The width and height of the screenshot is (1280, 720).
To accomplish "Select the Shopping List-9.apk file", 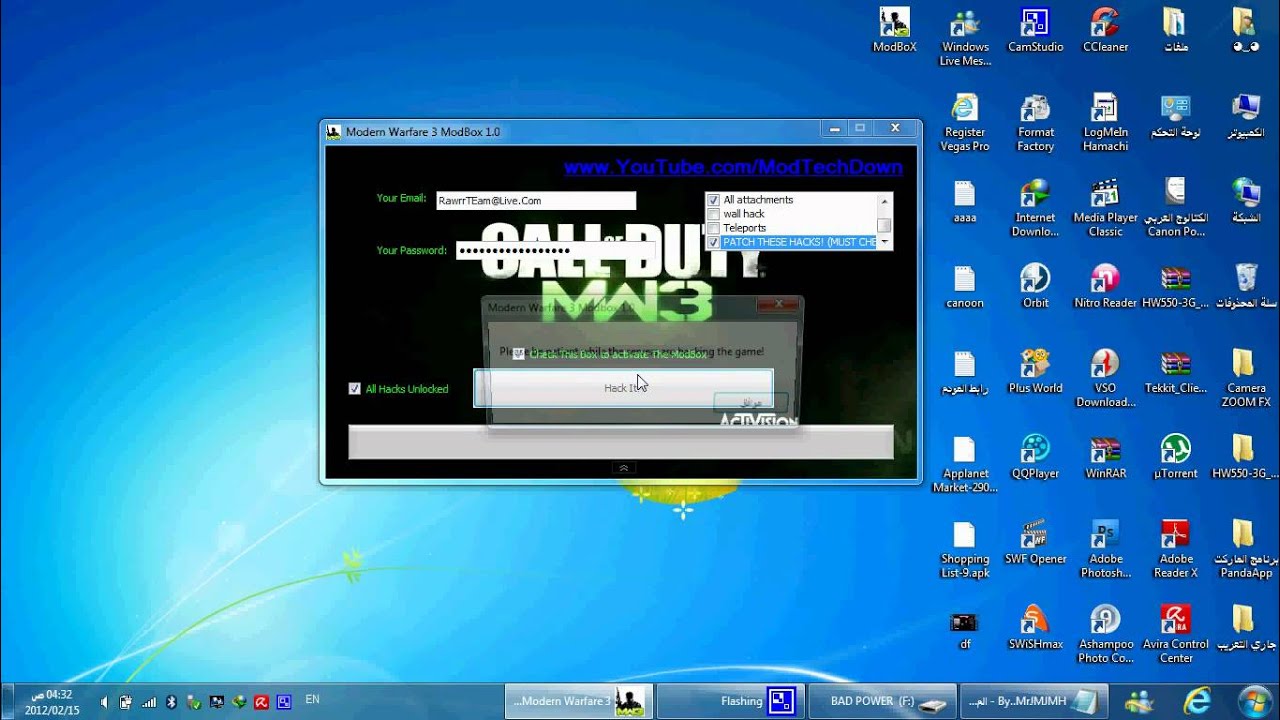I will pos(965,550).
